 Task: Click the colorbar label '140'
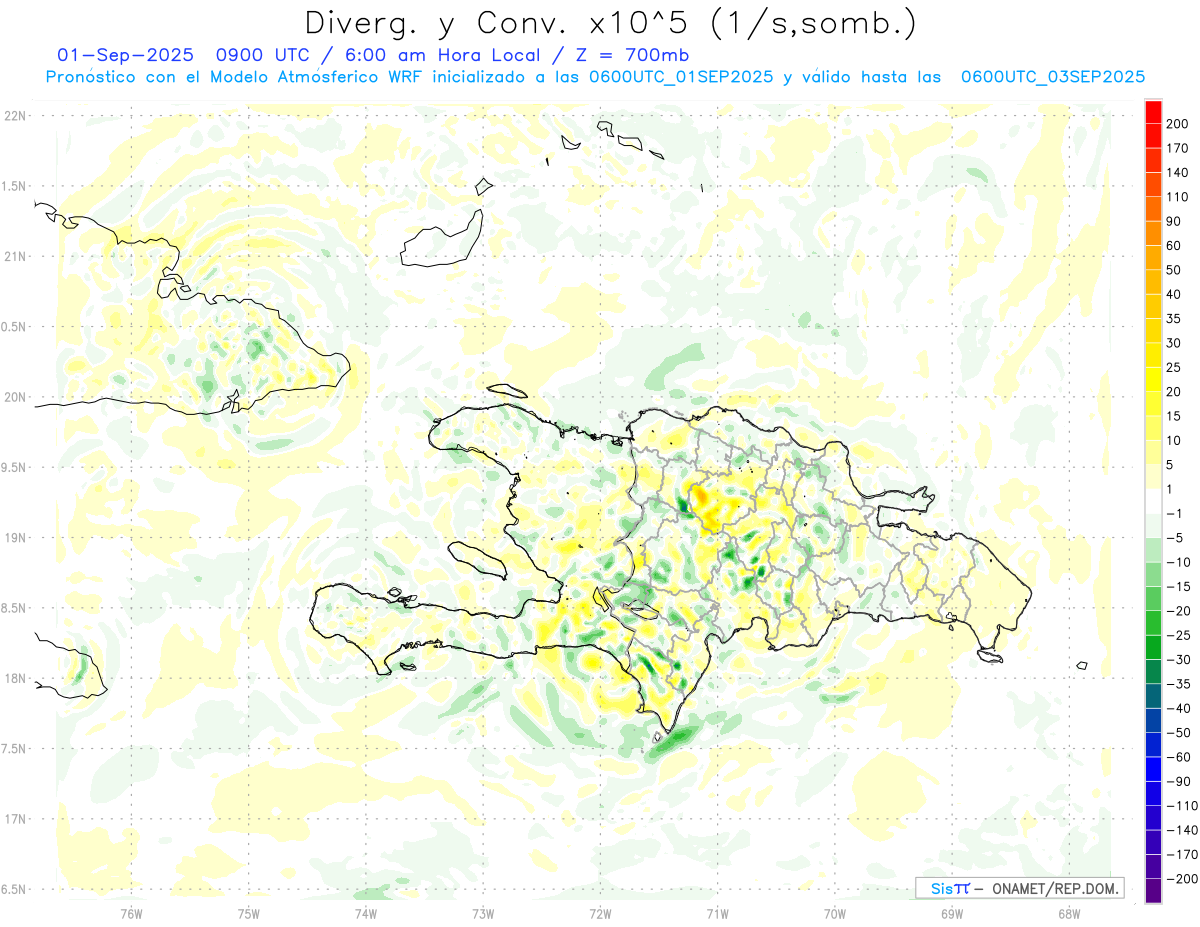tap(1179, 173)
